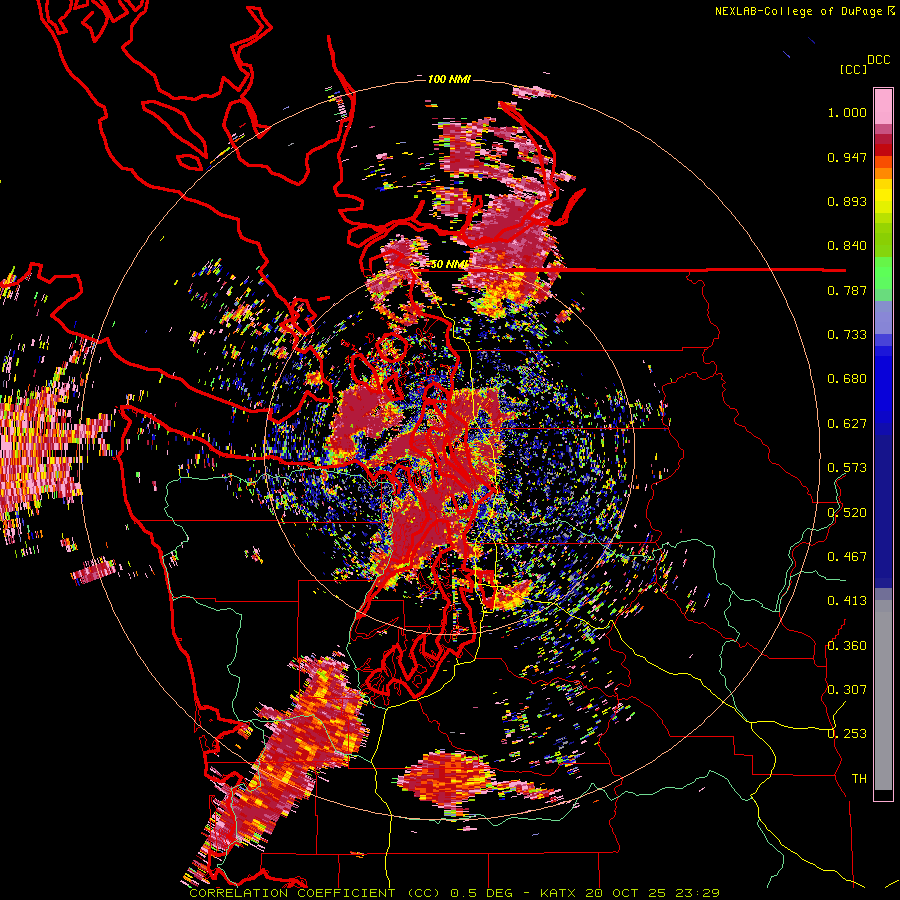Click the 0.467 value on the color scale

(x=847, y=557)
